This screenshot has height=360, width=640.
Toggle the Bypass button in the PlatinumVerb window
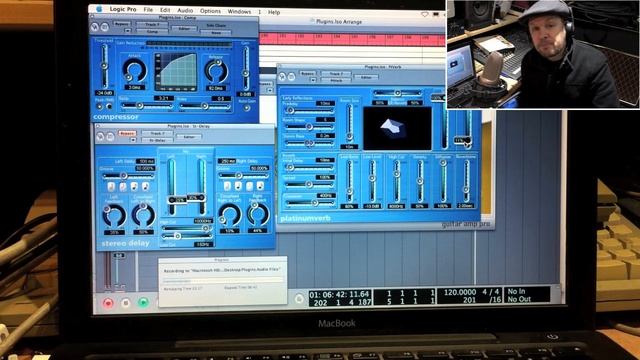point(307,73)
